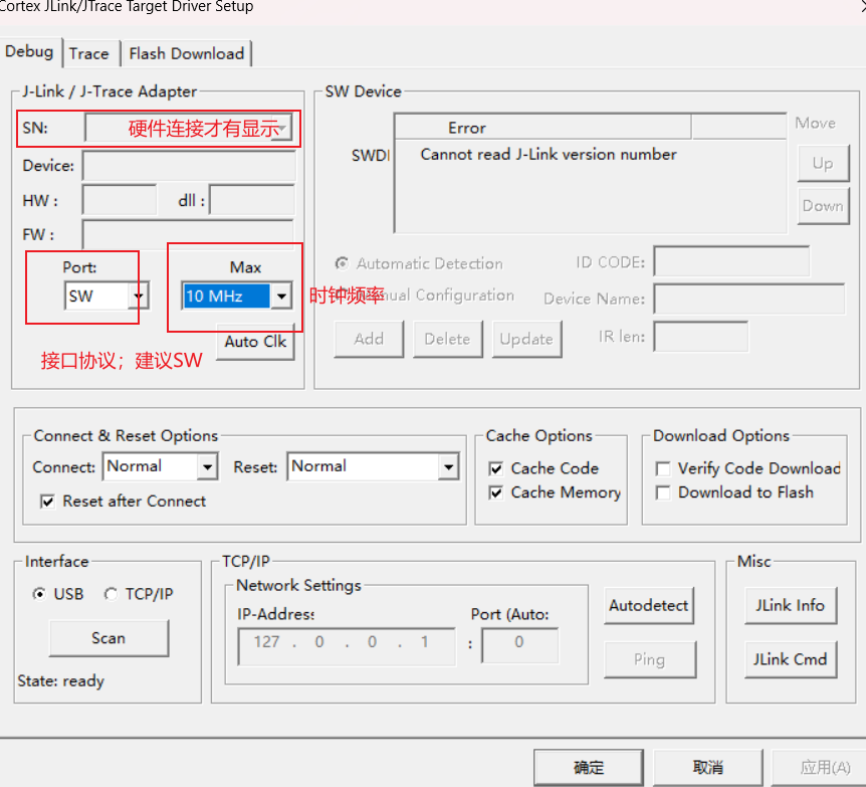Cancel with the 取消 button
Image resolution: width=866 pixels, height=787 pixels.
(x=708, y=767)
